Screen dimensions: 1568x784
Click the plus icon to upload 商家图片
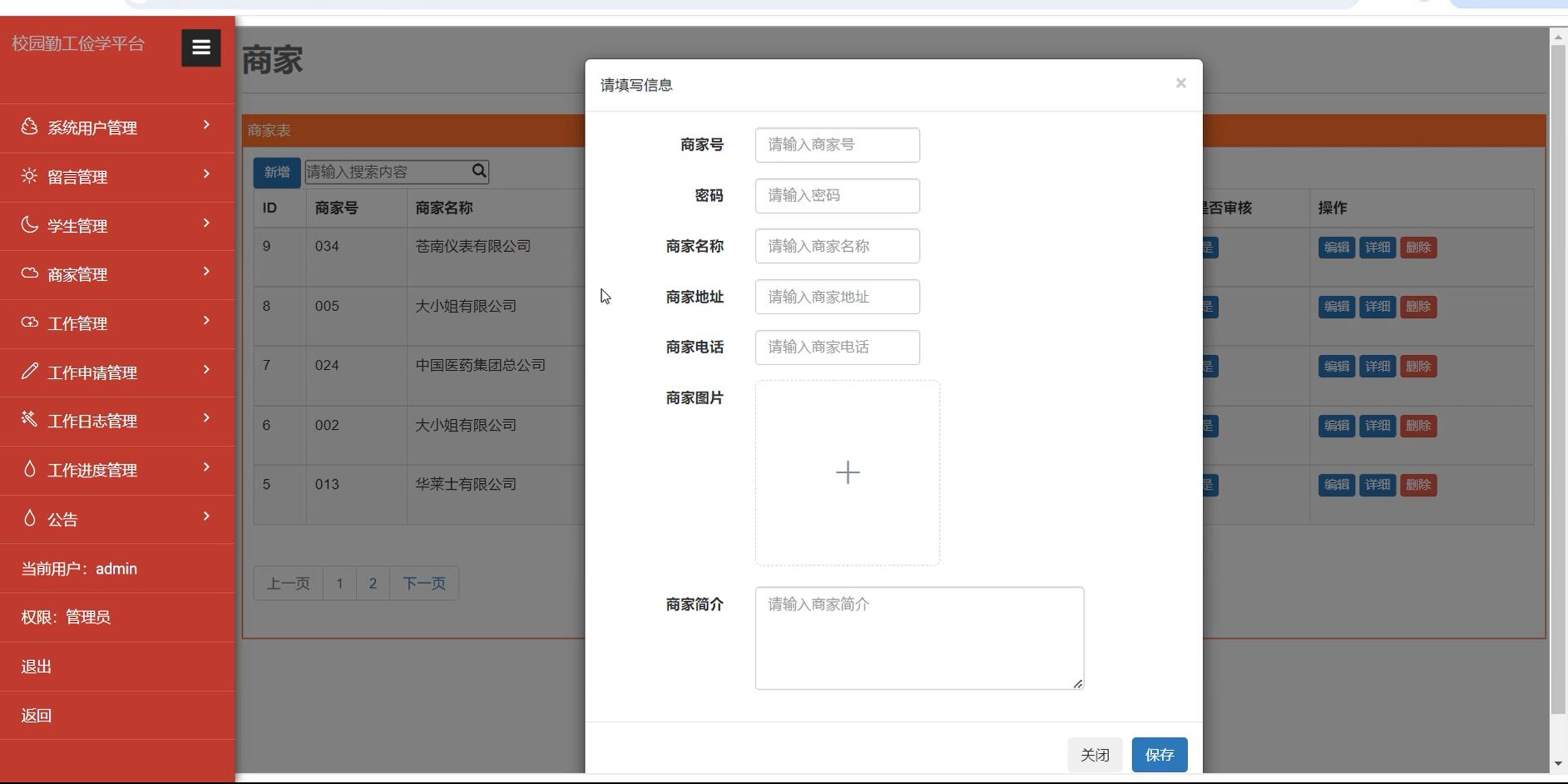coord(846,472)
